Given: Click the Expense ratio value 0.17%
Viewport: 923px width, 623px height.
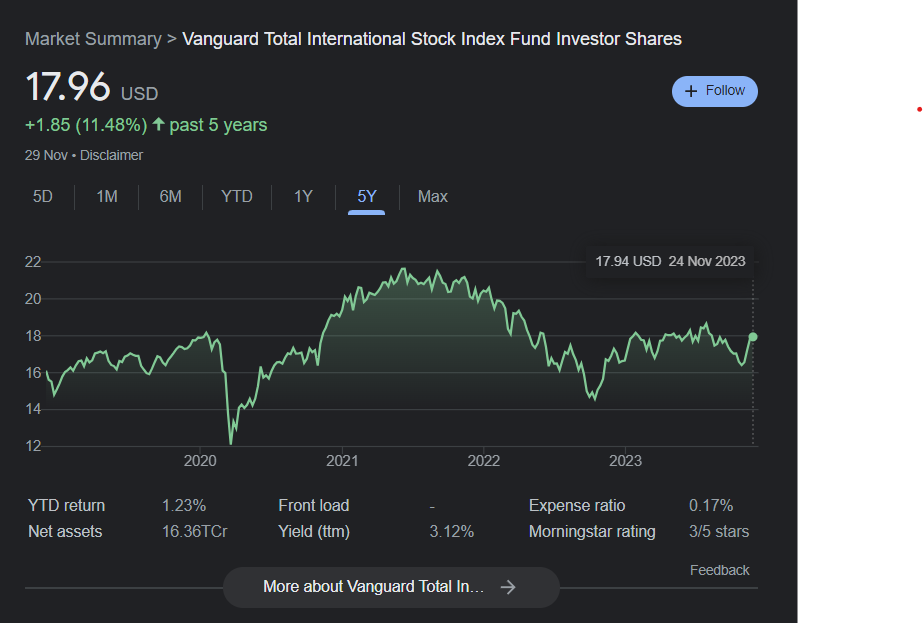Looking at the screenshot, I should [711, 505].
